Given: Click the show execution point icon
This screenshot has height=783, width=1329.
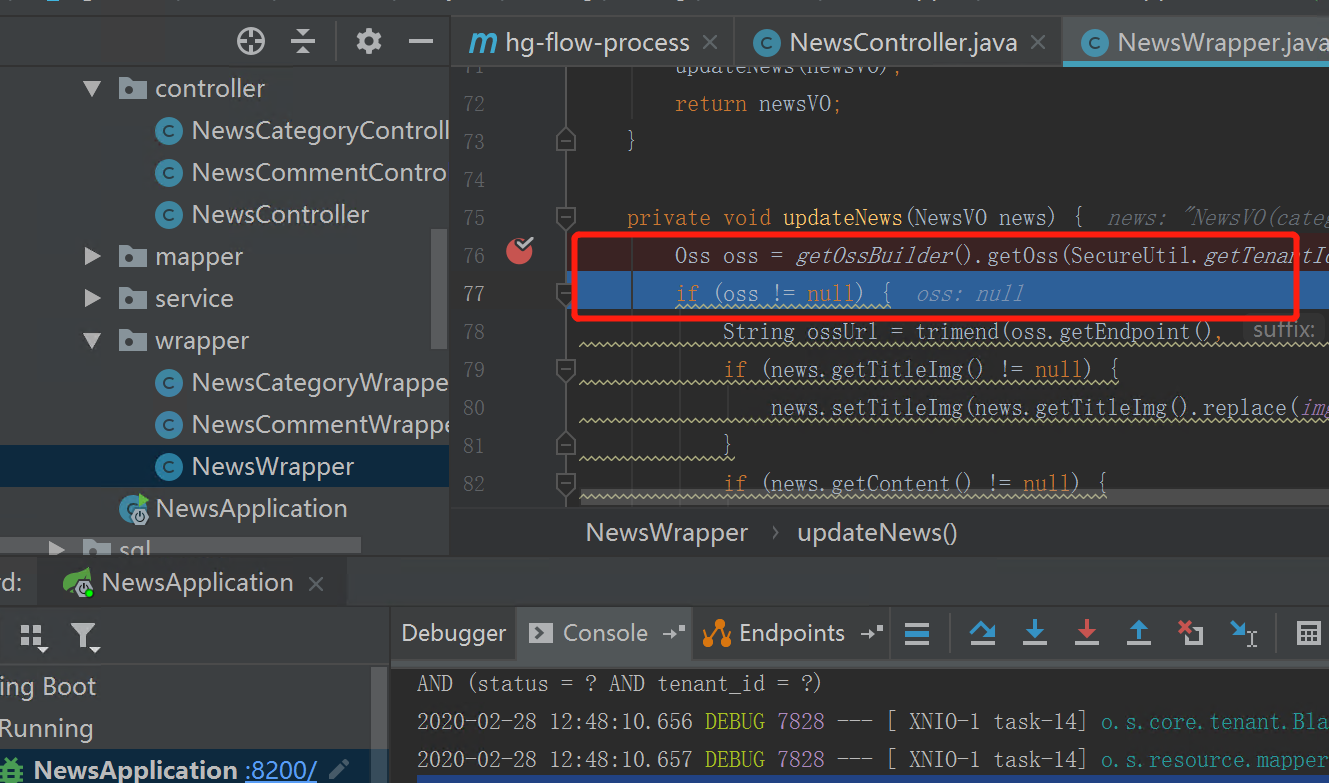Looking at the screenshot, I should pyautogui.click(x=917, y=632).
